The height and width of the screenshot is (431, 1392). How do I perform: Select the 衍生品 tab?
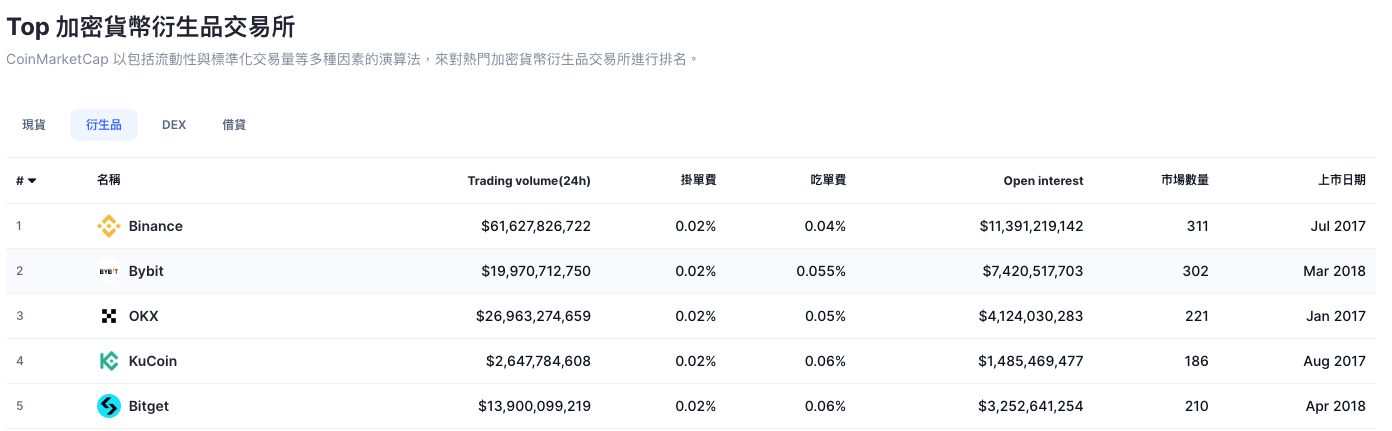[x=104, y=125]
